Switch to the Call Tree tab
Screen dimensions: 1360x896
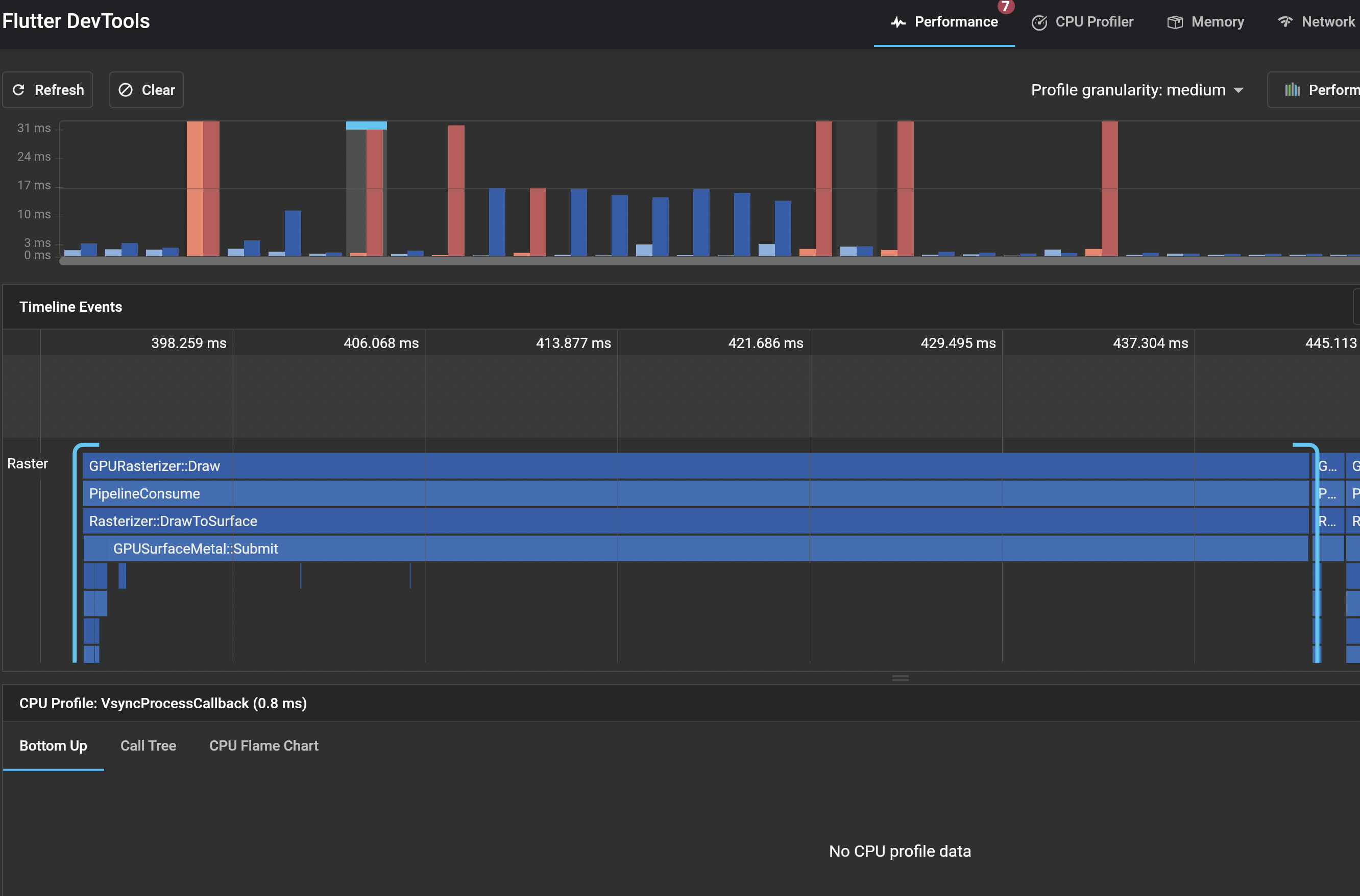(x=148, y=745)
